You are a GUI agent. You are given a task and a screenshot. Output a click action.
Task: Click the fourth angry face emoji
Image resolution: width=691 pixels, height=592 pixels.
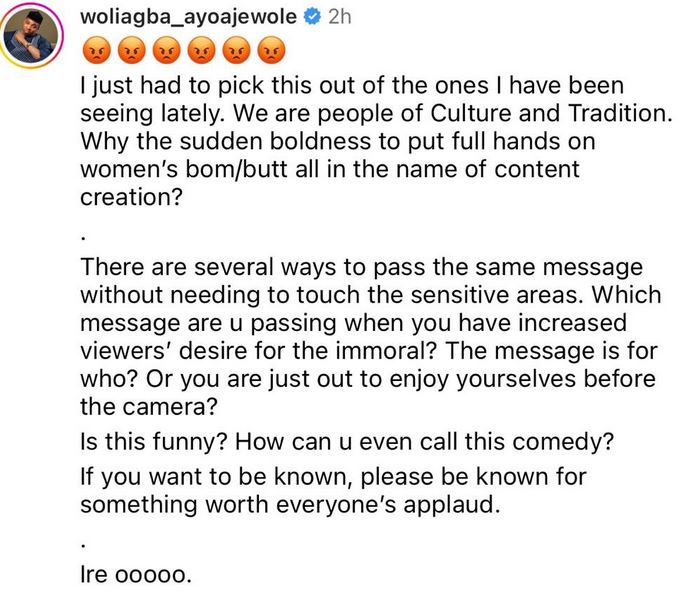coord(200,47)
